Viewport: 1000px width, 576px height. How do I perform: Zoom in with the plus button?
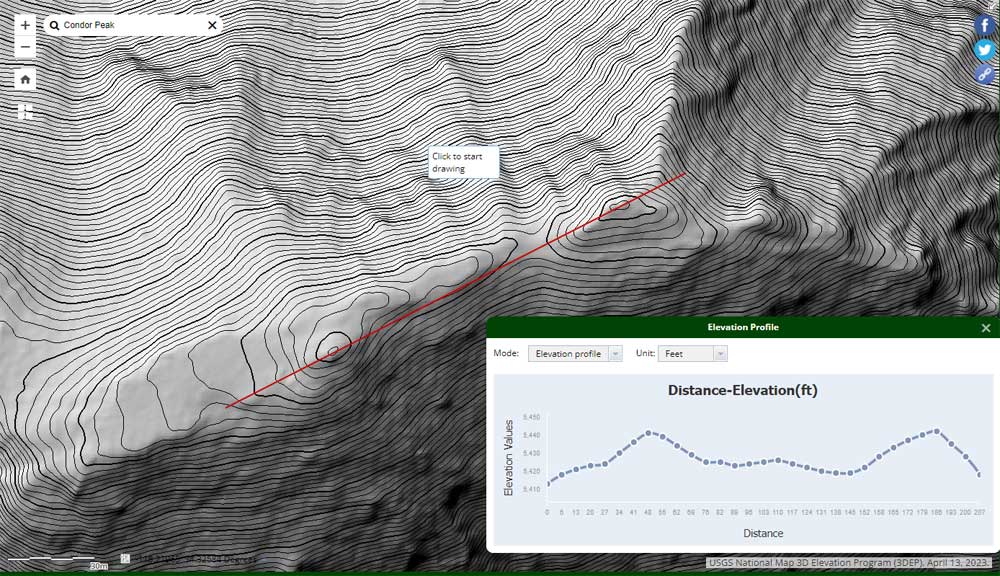coord(25,26)
